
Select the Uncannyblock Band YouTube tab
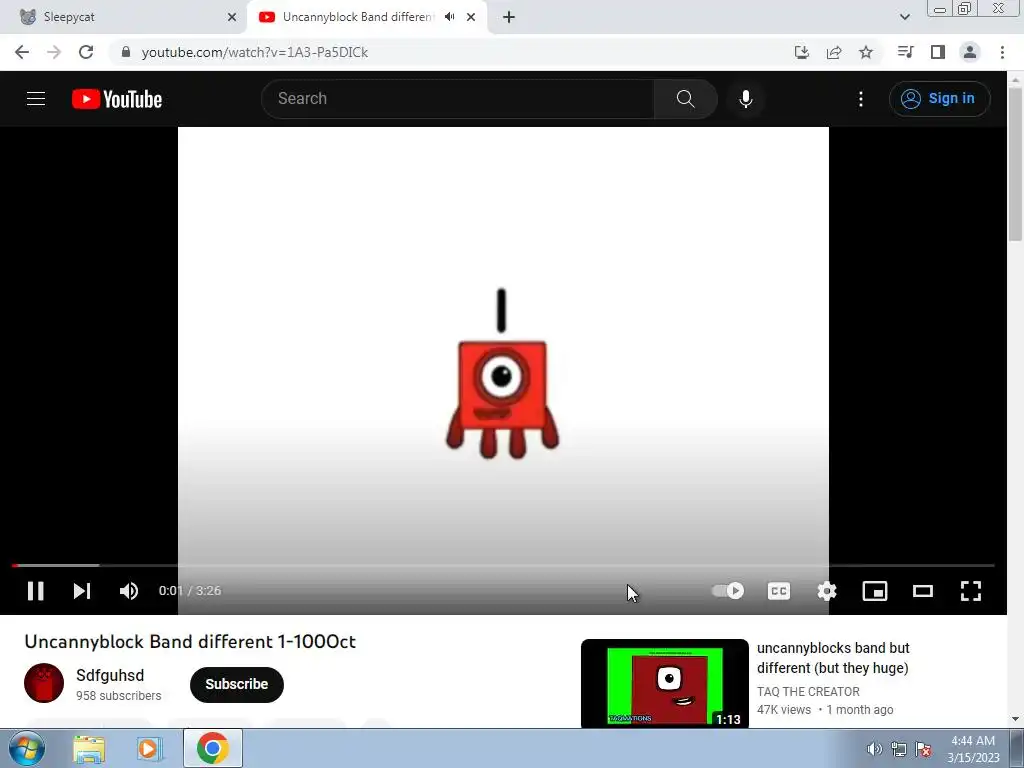click(x=356, y=17)
